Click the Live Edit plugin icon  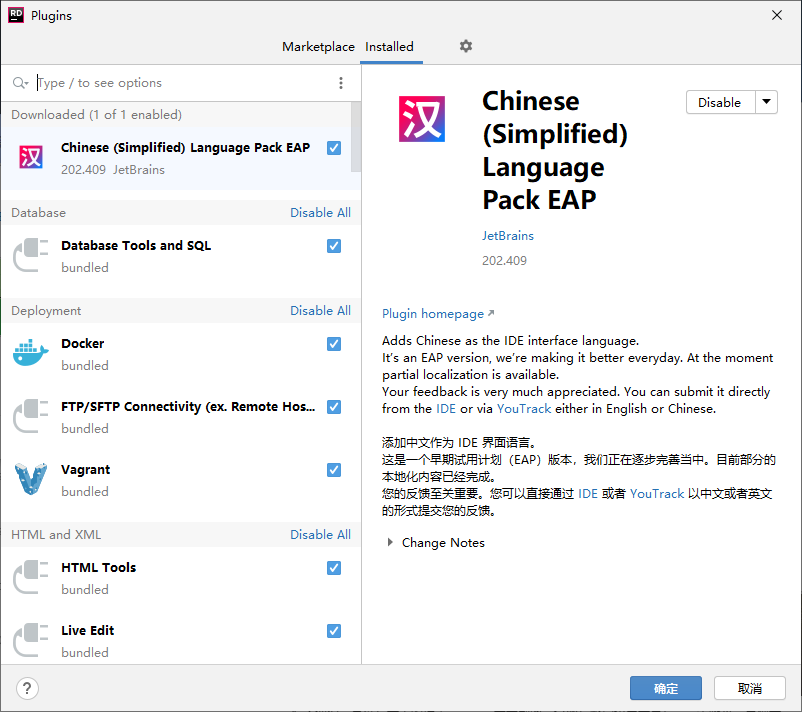coord(31,640)
